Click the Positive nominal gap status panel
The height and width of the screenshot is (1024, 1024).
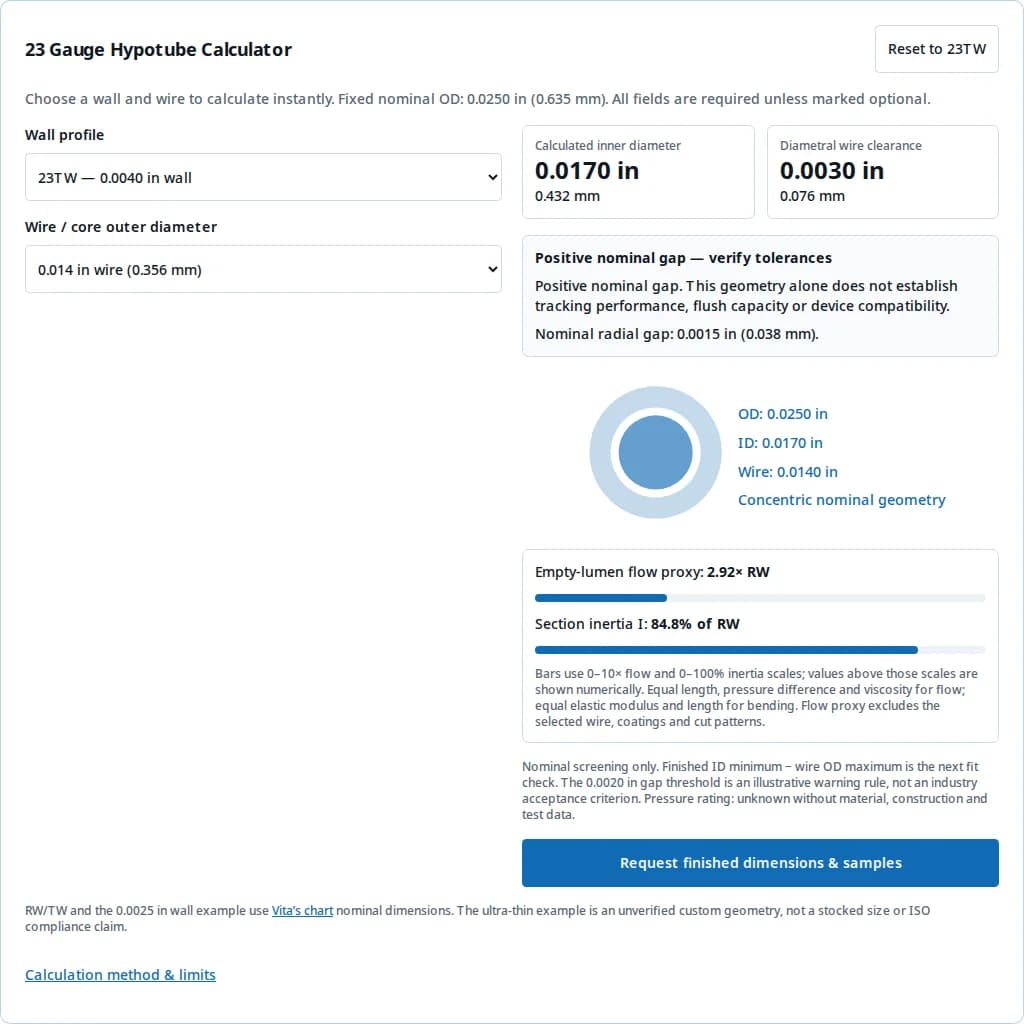(x=760, y=296)
